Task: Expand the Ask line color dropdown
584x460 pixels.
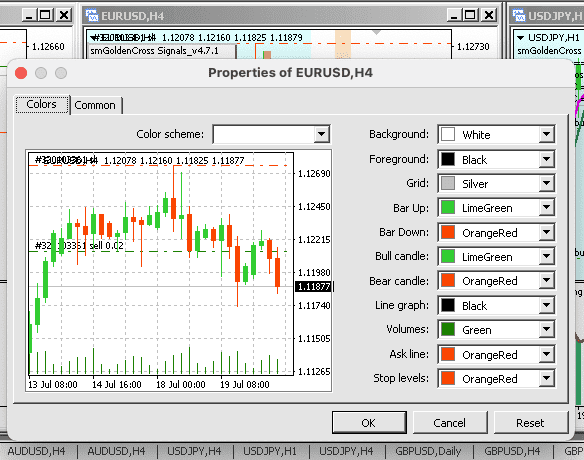Action: pyautogui.click(x=546, y=354)
